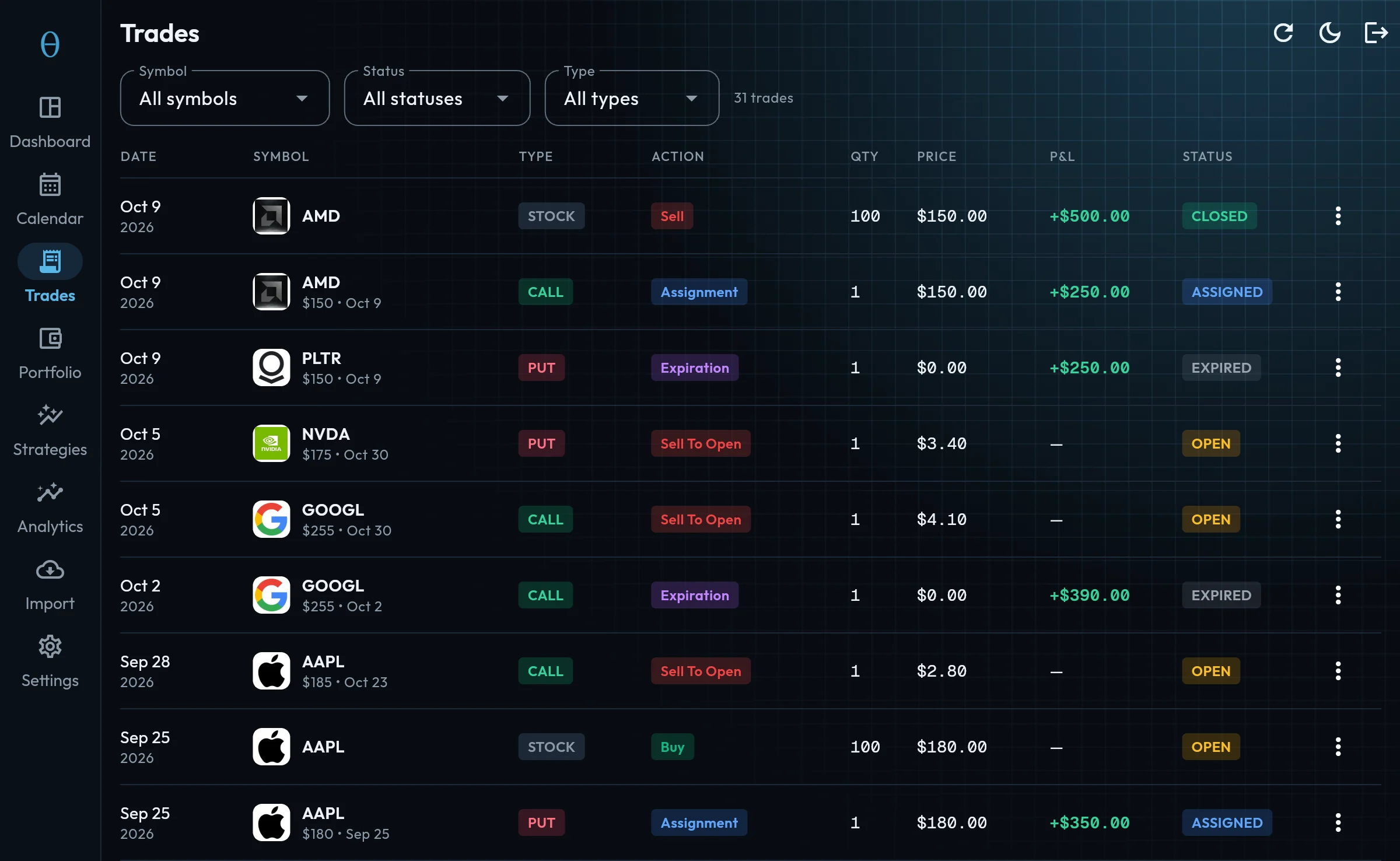Click the ASSIGNED badge in AMD row
1400x861 pixels.
point(1227,292)
